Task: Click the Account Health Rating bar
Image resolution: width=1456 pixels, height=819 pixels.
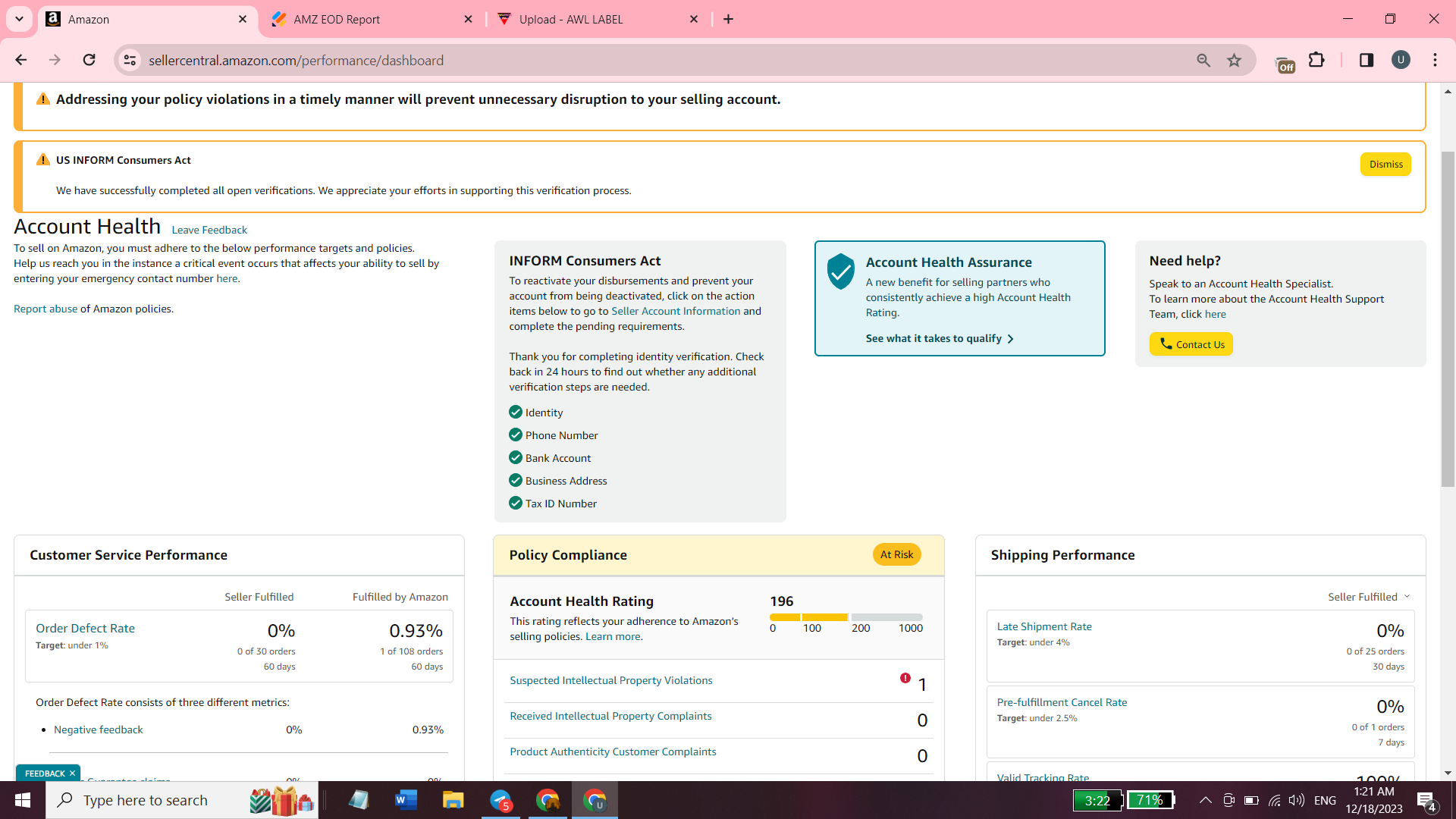Action: coord(846,617)
